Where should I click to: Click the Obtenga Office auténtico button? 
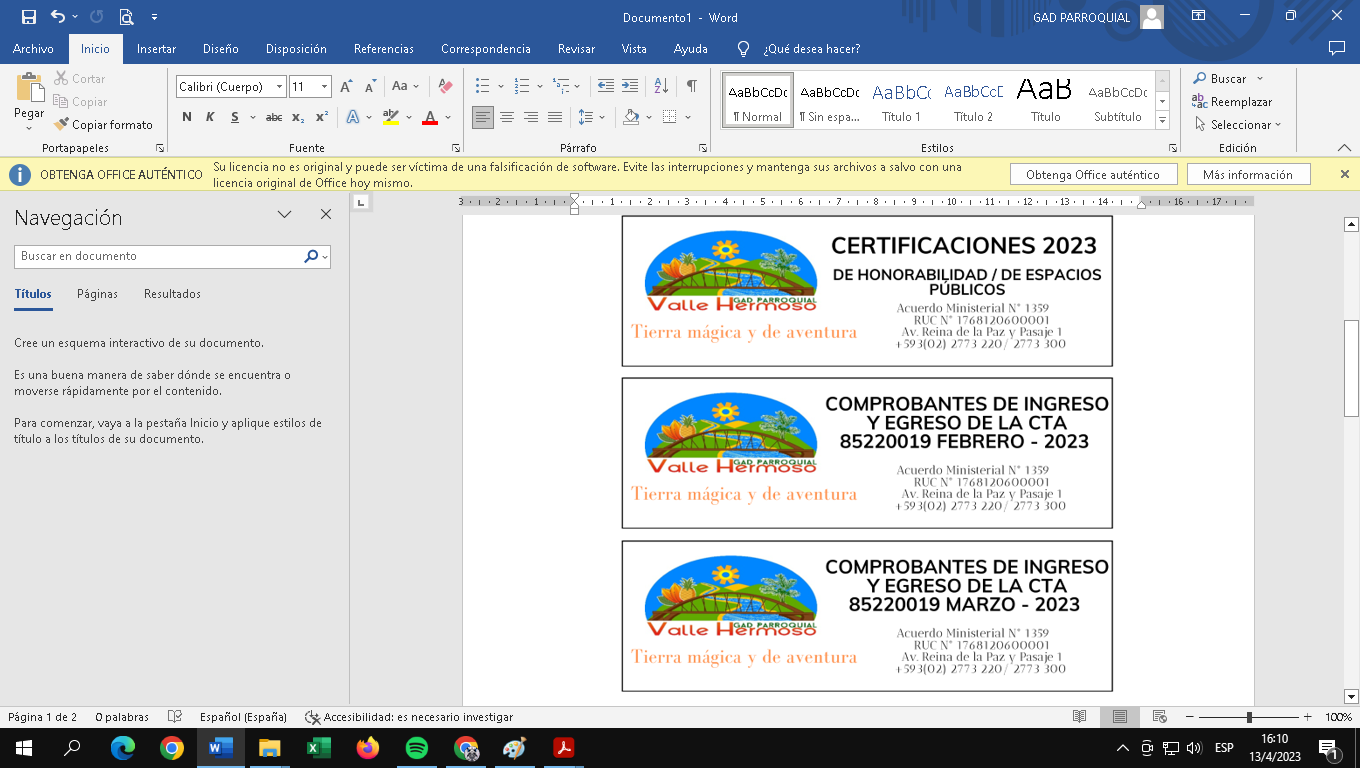point(1092,174)
